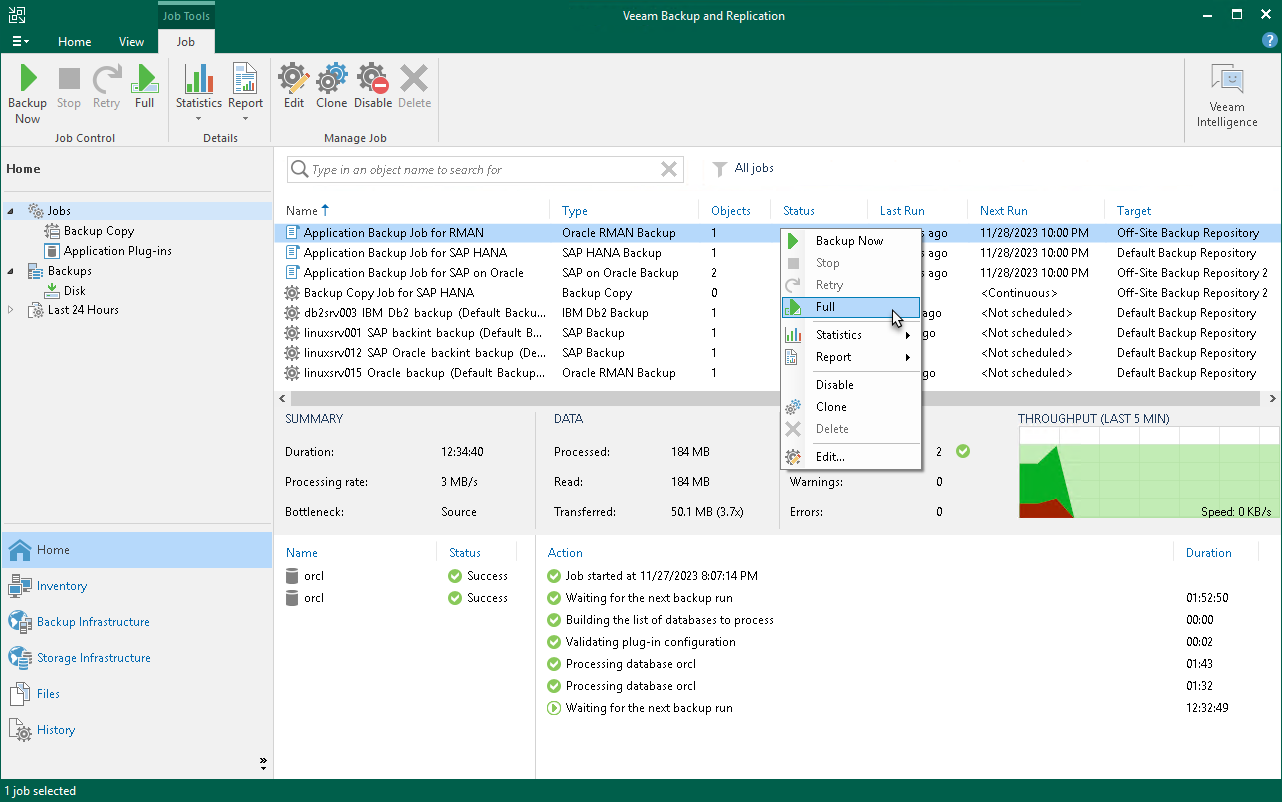Screen dimensions: 1282x802
Task: Open the main application menu dropdown
Action: (20, 42)
